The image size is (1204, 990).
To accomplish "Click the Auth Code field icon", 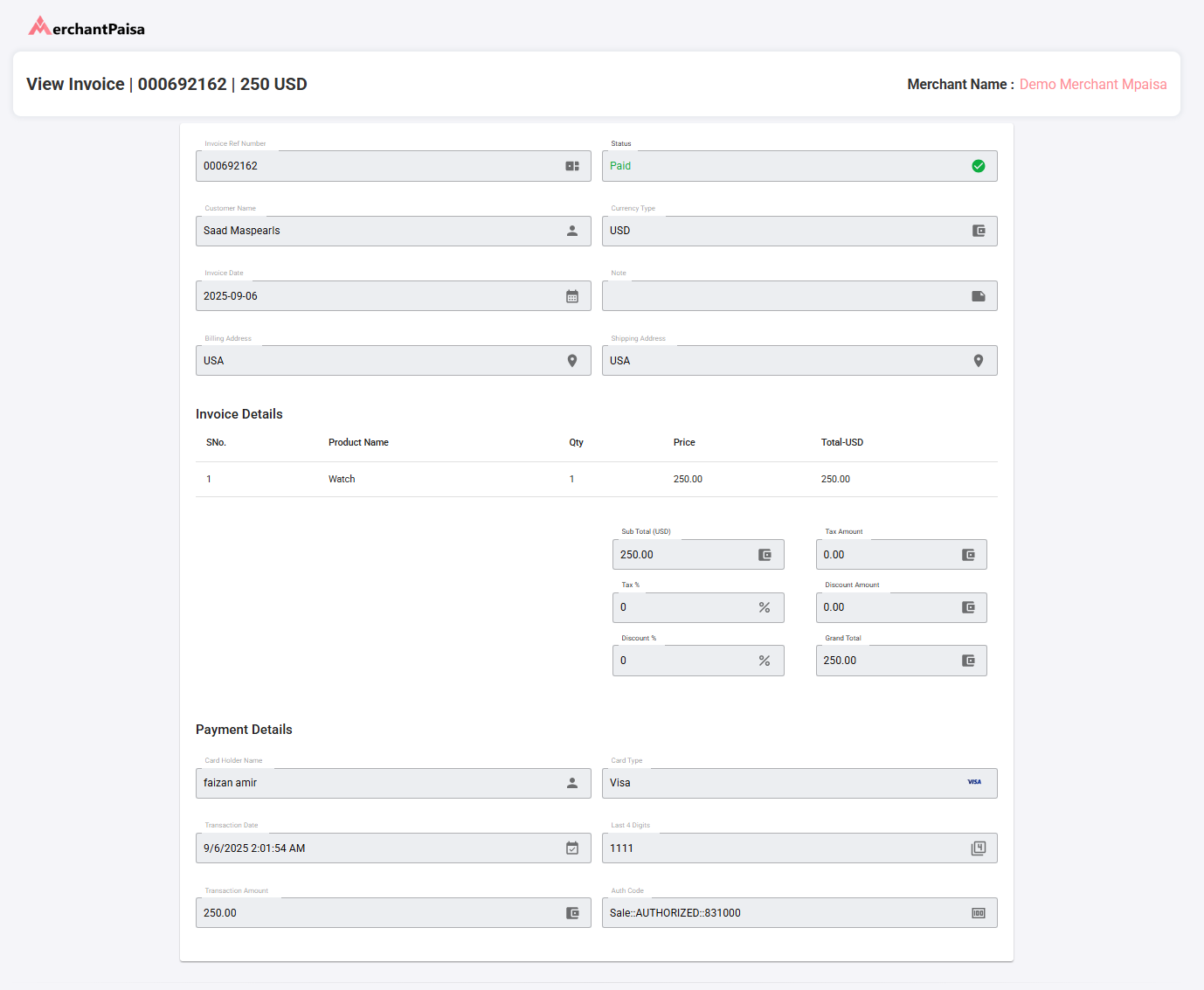I will click(x=979, y=913).
